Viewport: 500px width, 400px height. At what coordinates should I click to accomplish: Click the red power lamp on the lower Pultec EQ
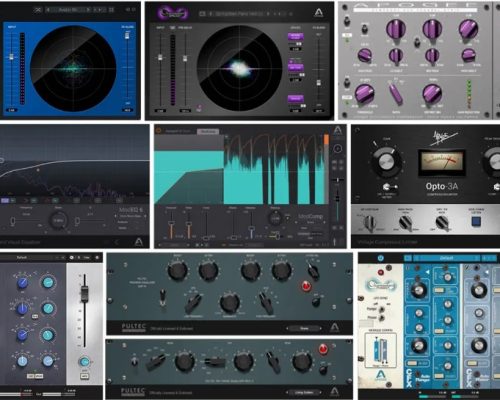point(323,349)
